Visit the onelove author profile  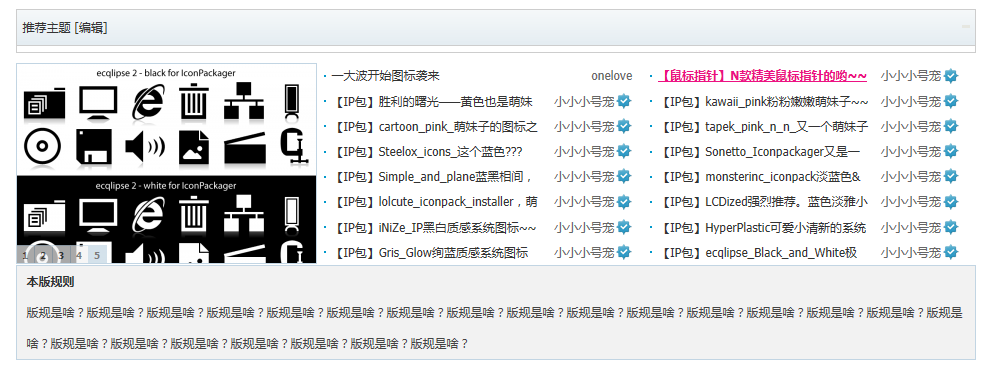[x=611, y=76]
